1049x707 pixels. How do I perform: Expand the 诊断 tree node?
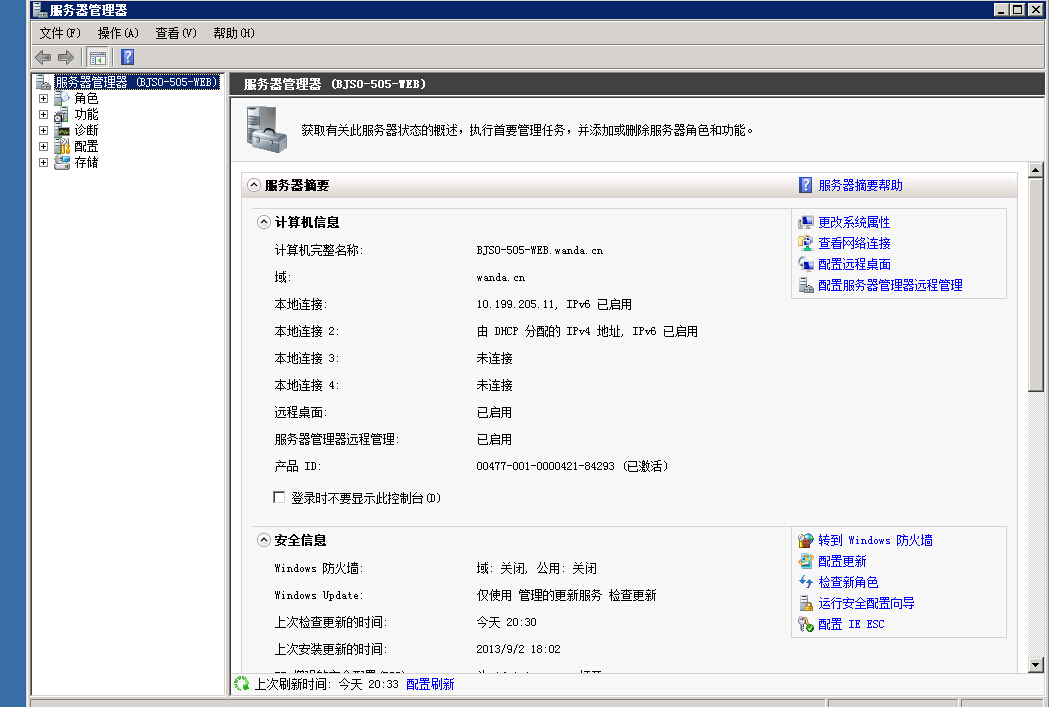(43, 130)
